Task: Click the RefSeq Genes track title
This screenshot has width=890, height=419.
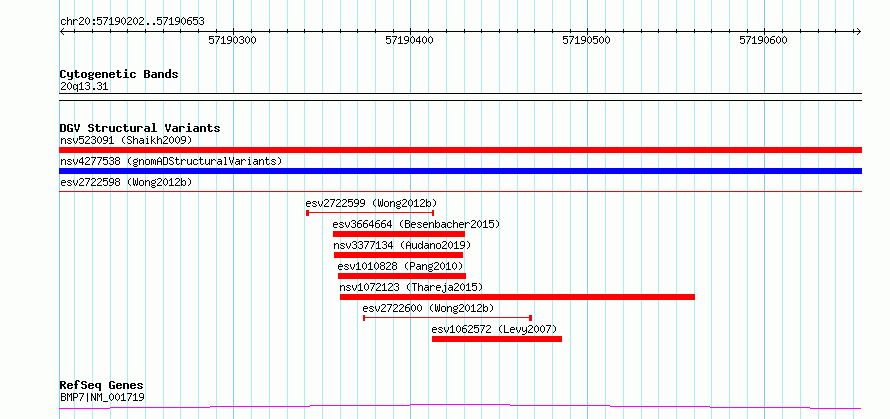Action: pos(102,386)
